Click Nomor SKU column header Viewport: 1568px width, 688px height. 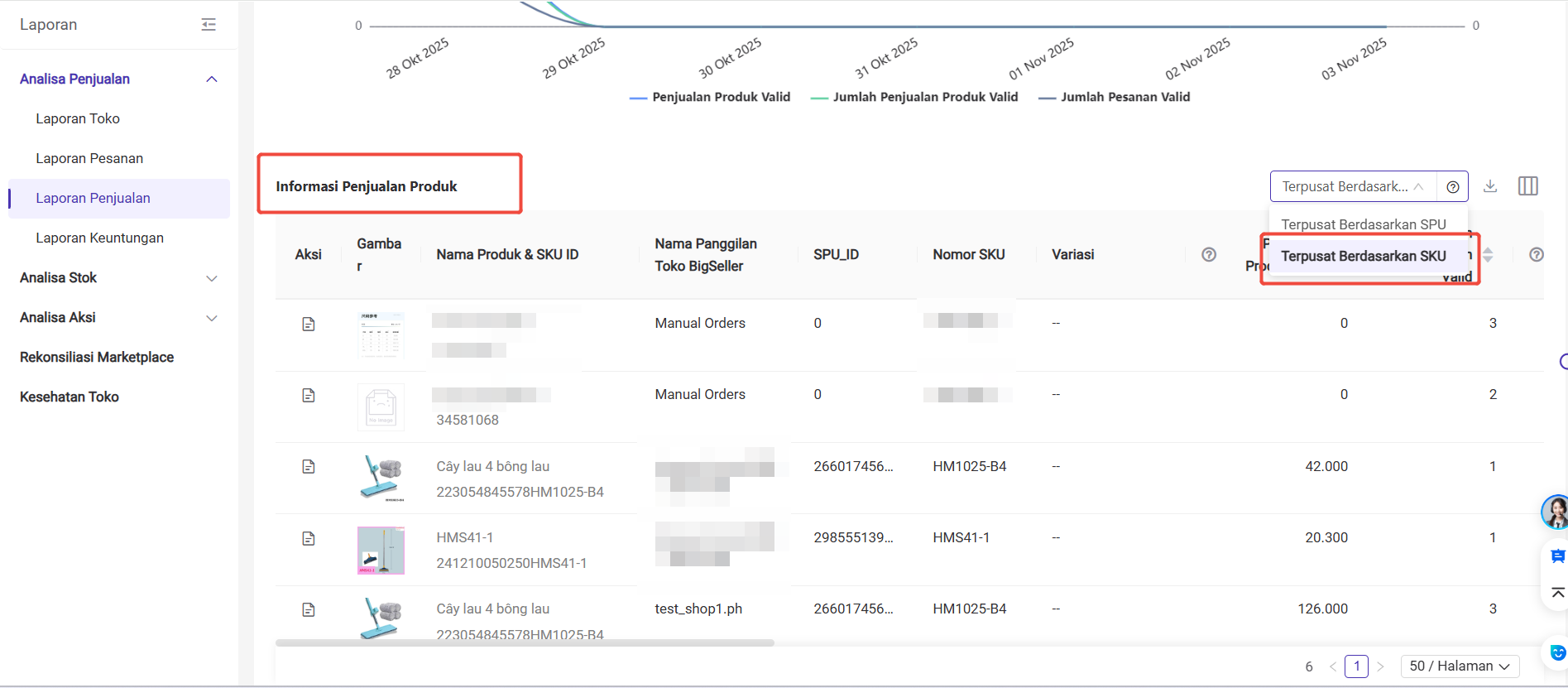[969, 255]
